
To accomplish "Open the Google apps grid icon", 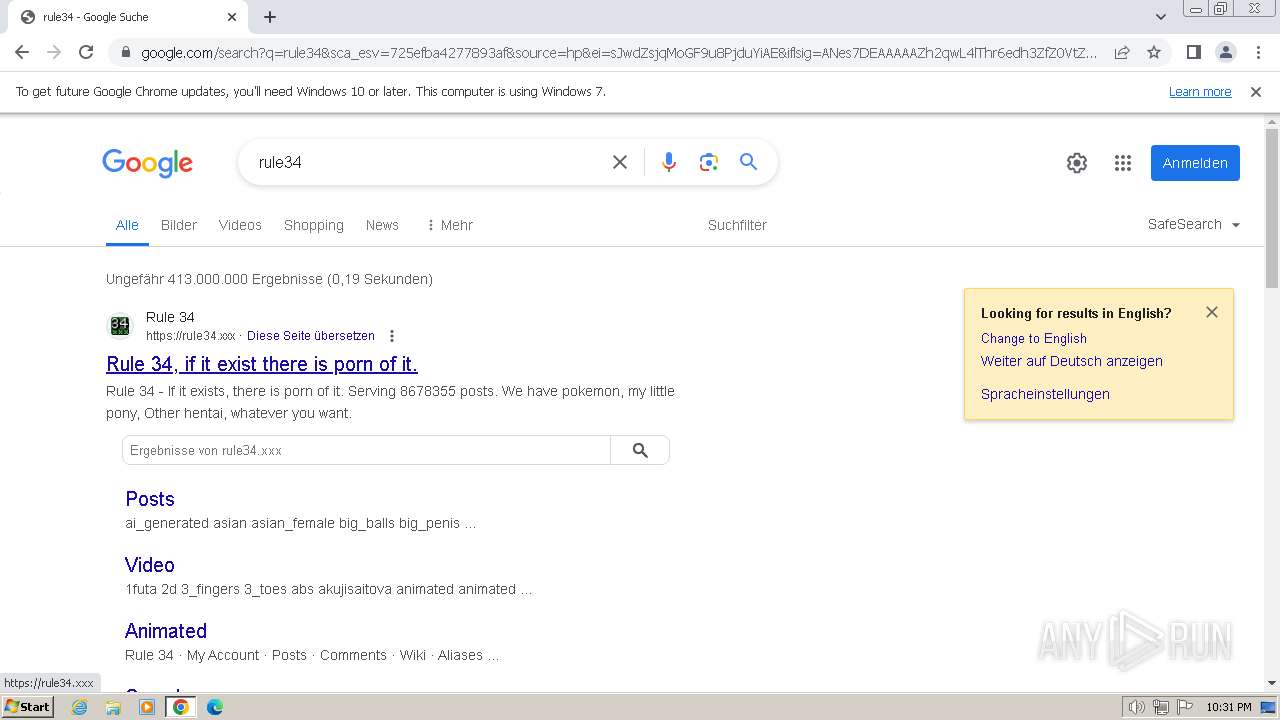I will point(1123,163).
